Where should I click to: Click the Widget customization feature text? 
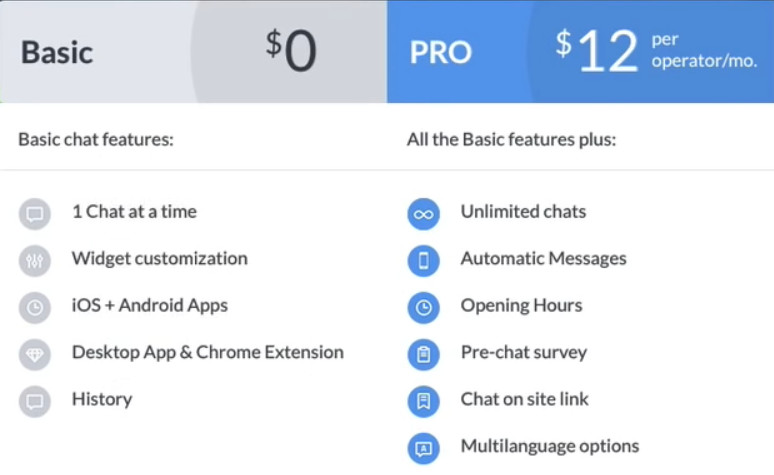159,259
